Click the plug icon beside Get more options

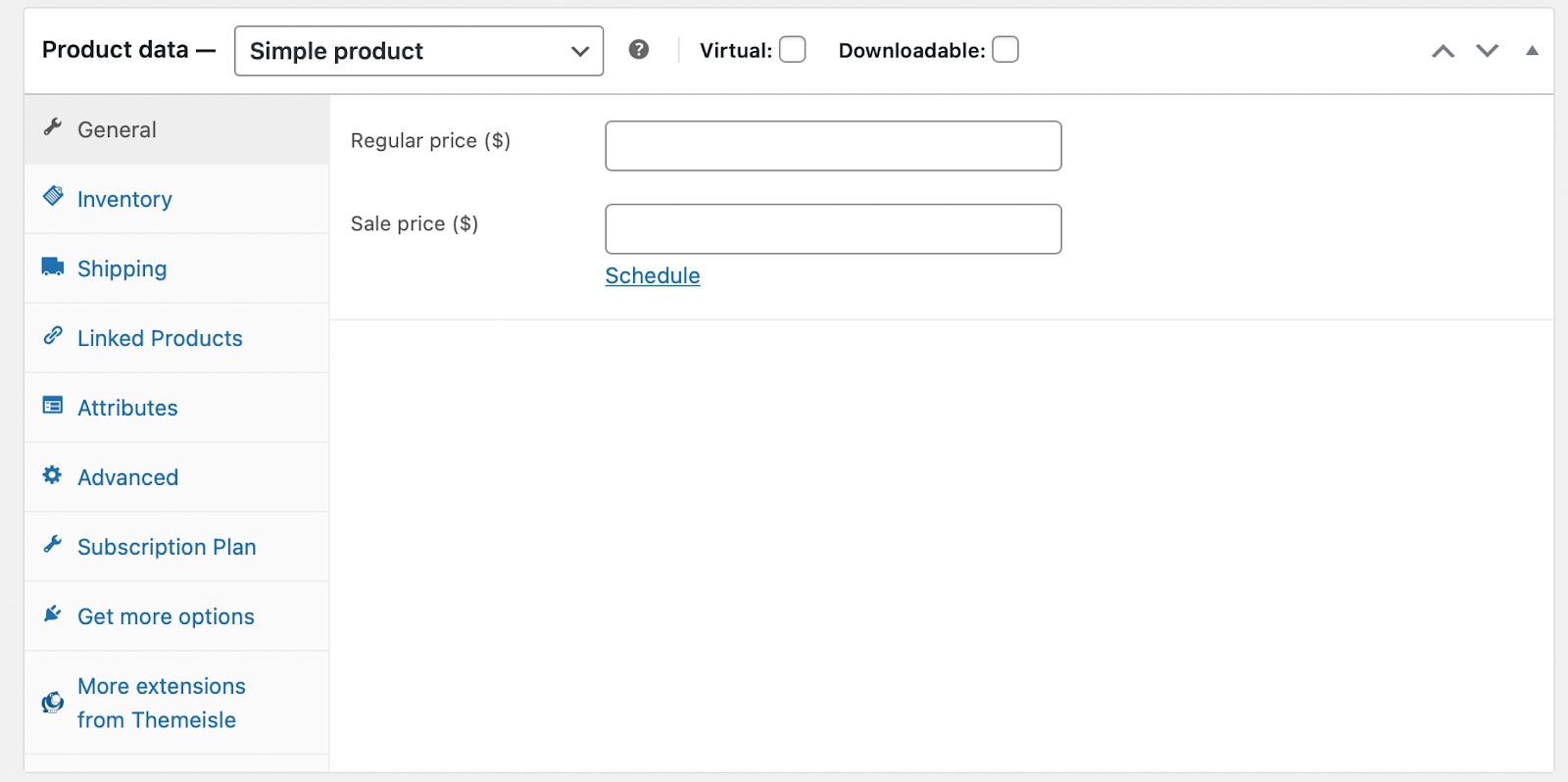[x=53, y=613]
